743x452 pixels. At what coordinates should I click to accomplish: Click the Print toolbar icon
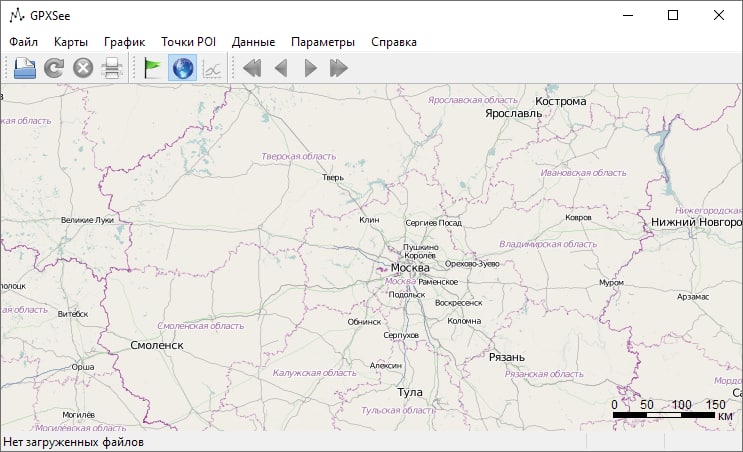[x=112, y=68]
